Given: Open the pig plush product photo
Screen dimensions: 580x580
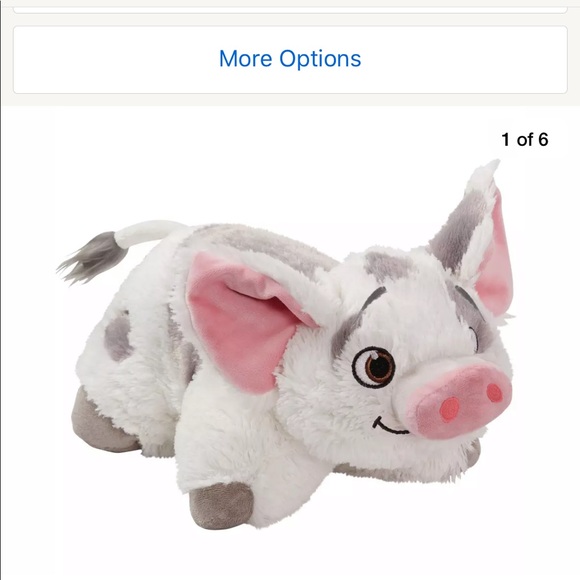Looking at the screenshot, I should tap(285, 344).
